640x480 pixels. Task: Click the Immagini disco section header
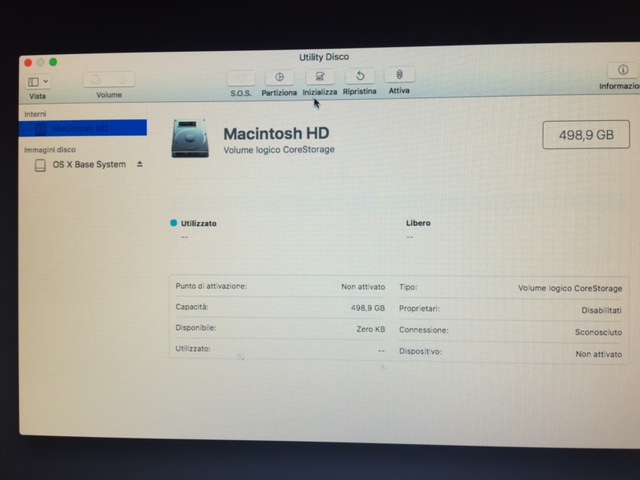pyautogui.click(x=50, y=150)
